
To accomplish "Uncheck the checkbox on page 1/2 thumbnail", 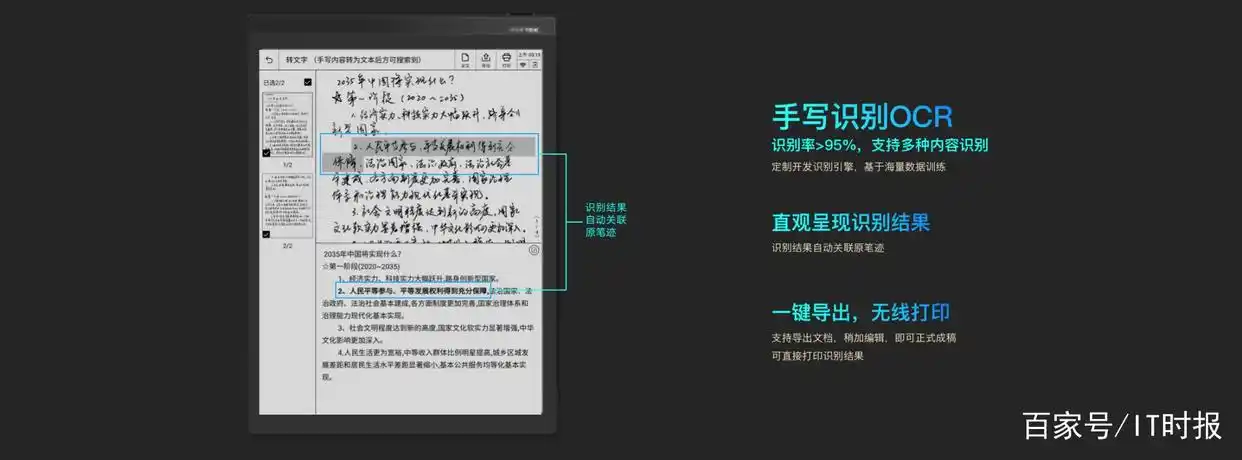I will click(266, 154).
